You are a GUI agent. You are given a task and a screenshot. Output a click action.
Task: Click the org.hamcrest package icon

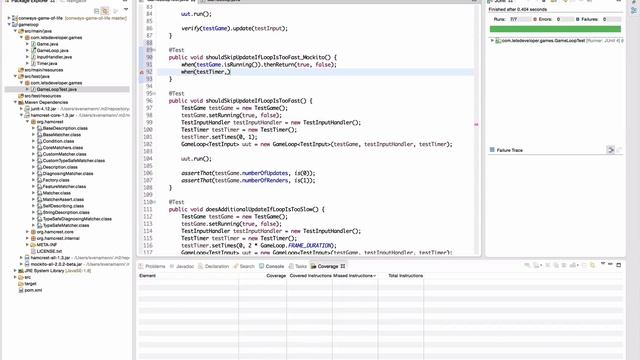33,122
